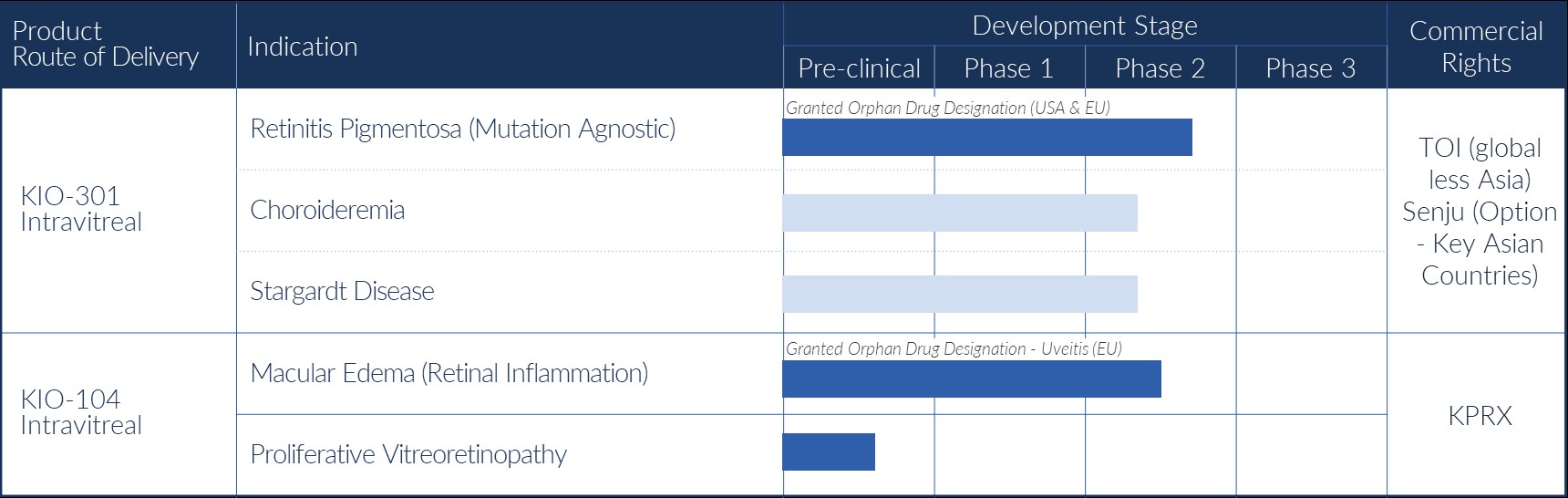Viewport: 1568px width, 498px height.
Task: Click the Commercial Rights header
Action: pos(1476,47)
